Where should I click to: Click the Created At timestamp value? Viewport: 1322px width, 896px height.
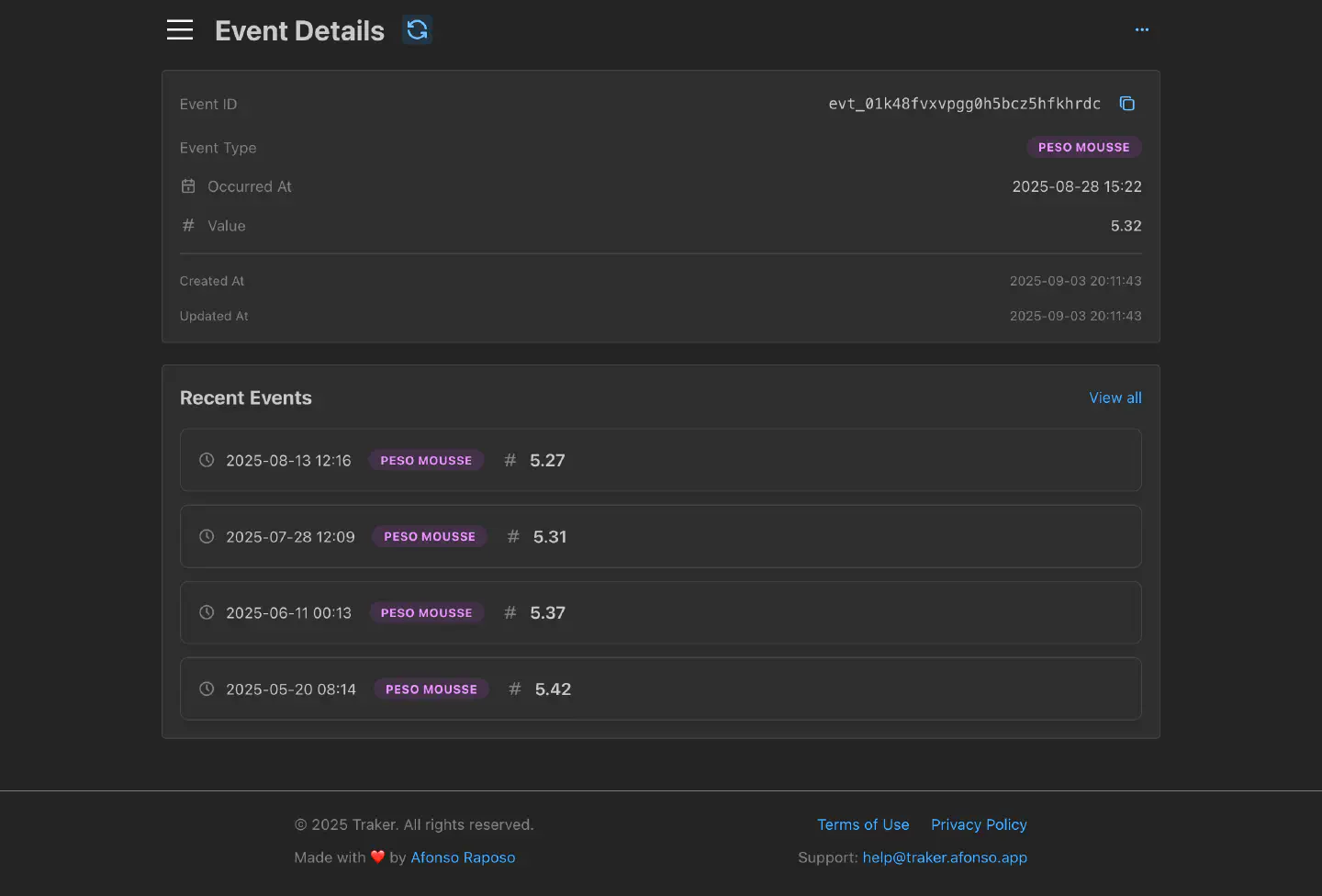click(1076, 281)
